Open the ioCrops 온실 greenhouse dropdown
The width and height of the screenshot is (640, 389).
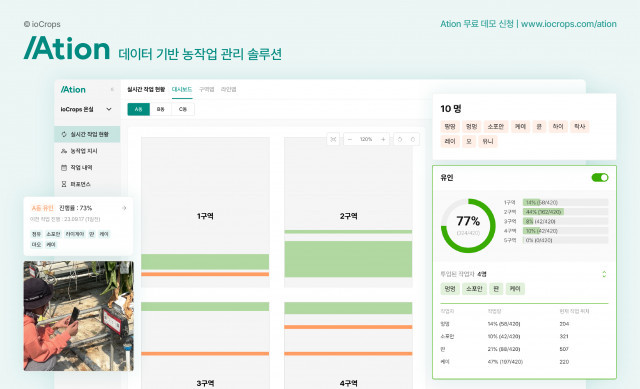click(86, 109)
